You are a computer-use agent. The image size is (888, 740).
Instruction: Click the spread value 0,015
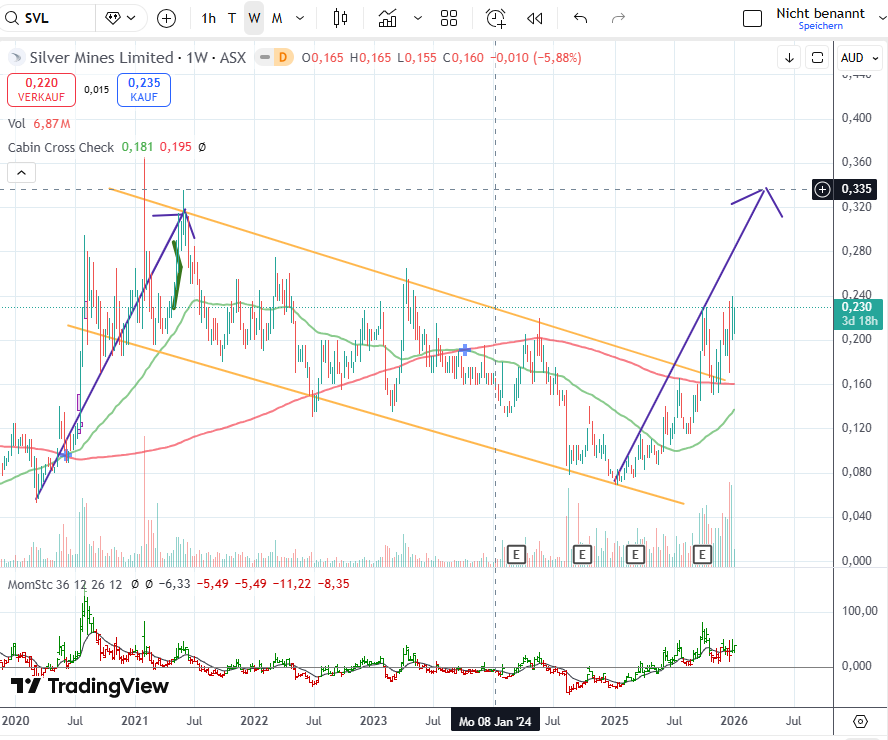coord(96,89)
